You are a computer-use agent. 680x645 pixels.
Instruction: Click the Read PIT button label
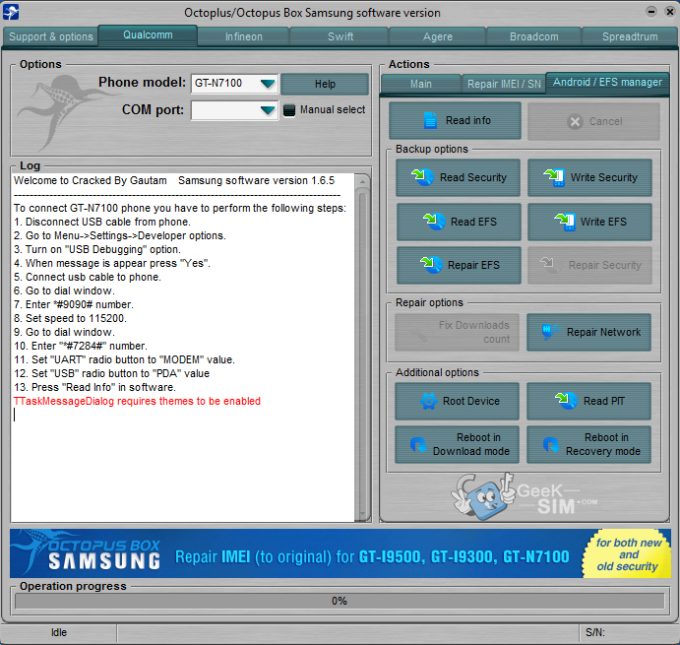[x=604, y=401]
